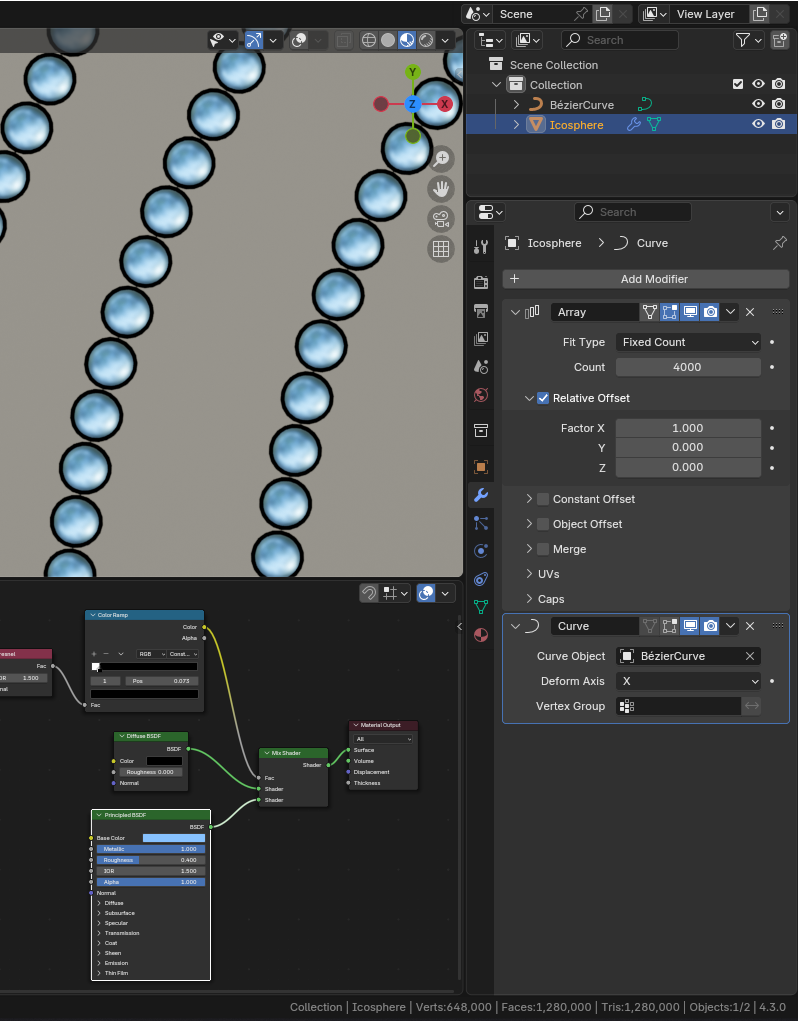Enable the Merge checkbox in Array modifier
This screenshot has height=1021, width=798.
[544, 549]
